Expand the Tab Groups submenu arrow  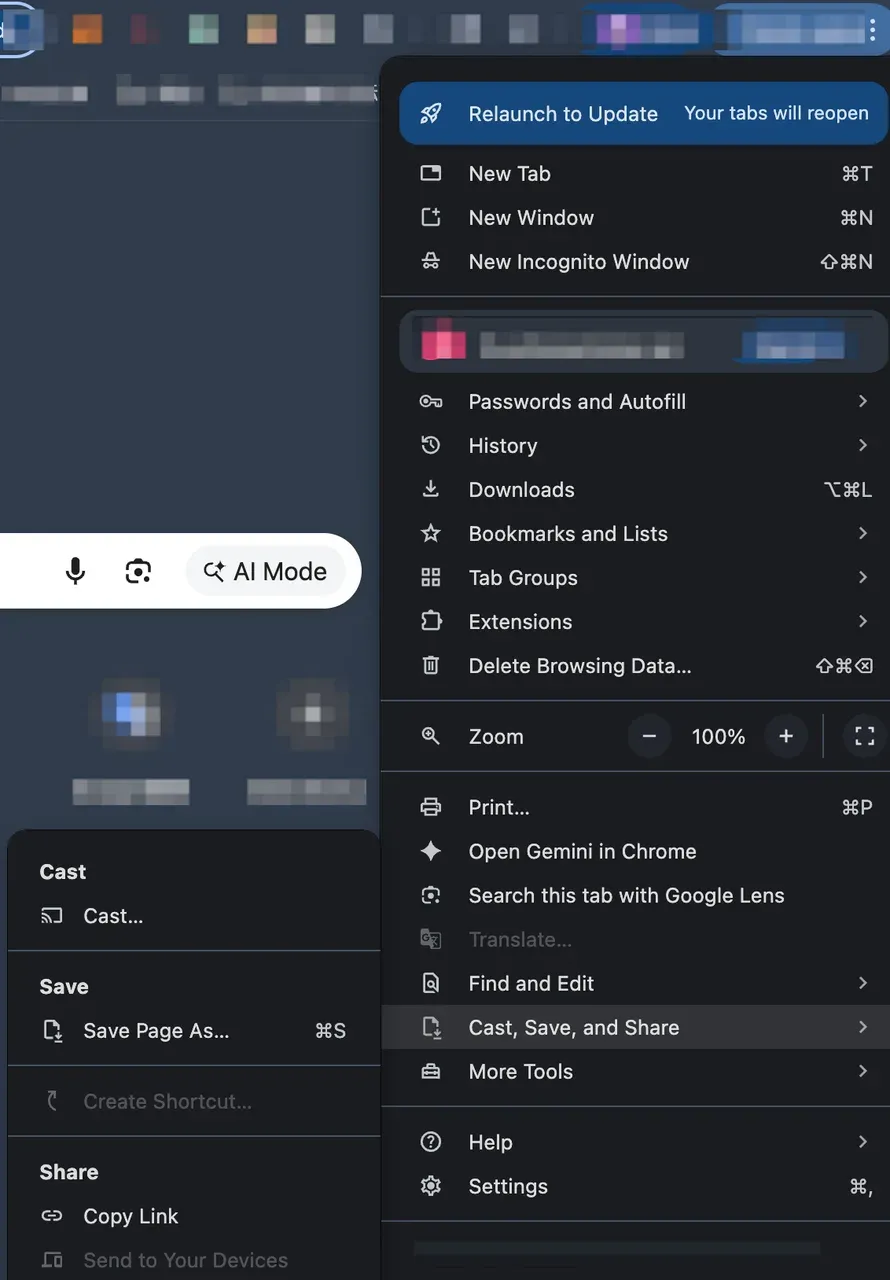click(862, 578)
